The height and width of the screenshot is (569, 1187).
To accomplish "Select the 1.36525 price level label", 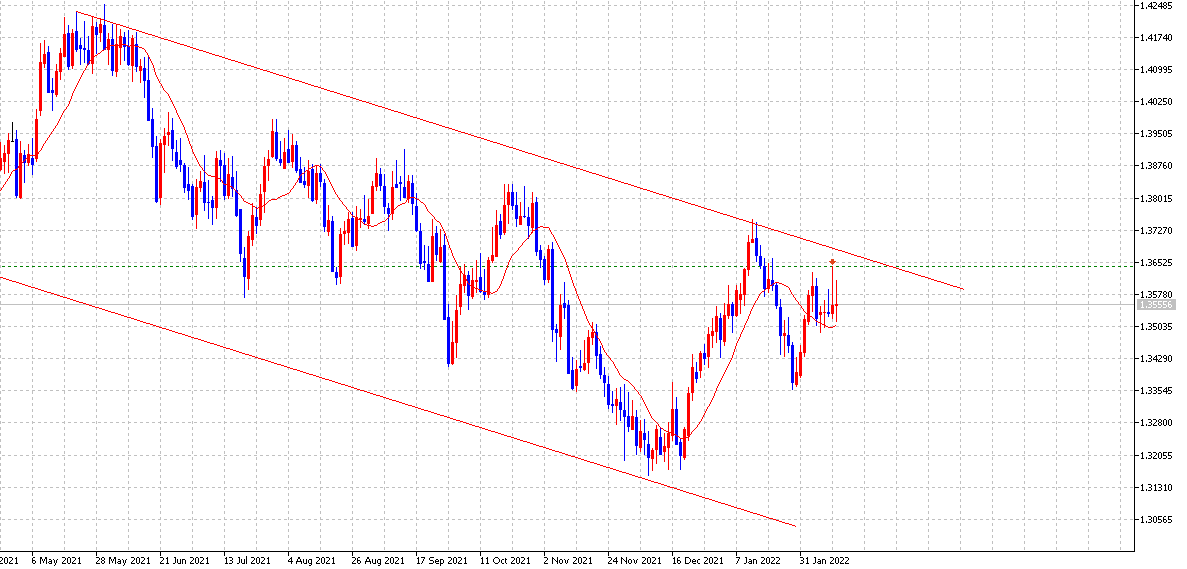I will [1157, 263].
